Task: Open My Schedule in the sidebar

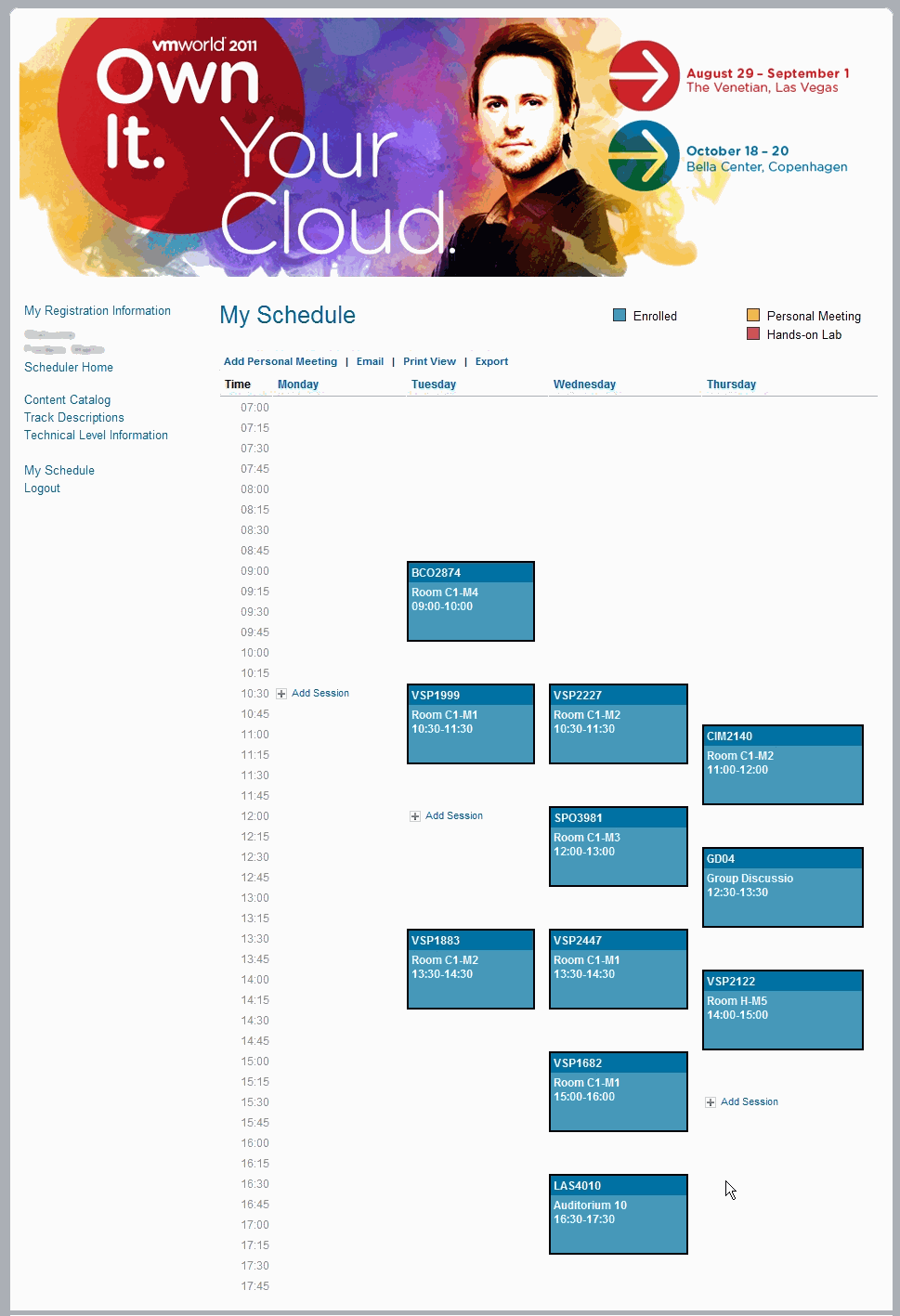Action: pyautogui.click(x=59, y=471)
